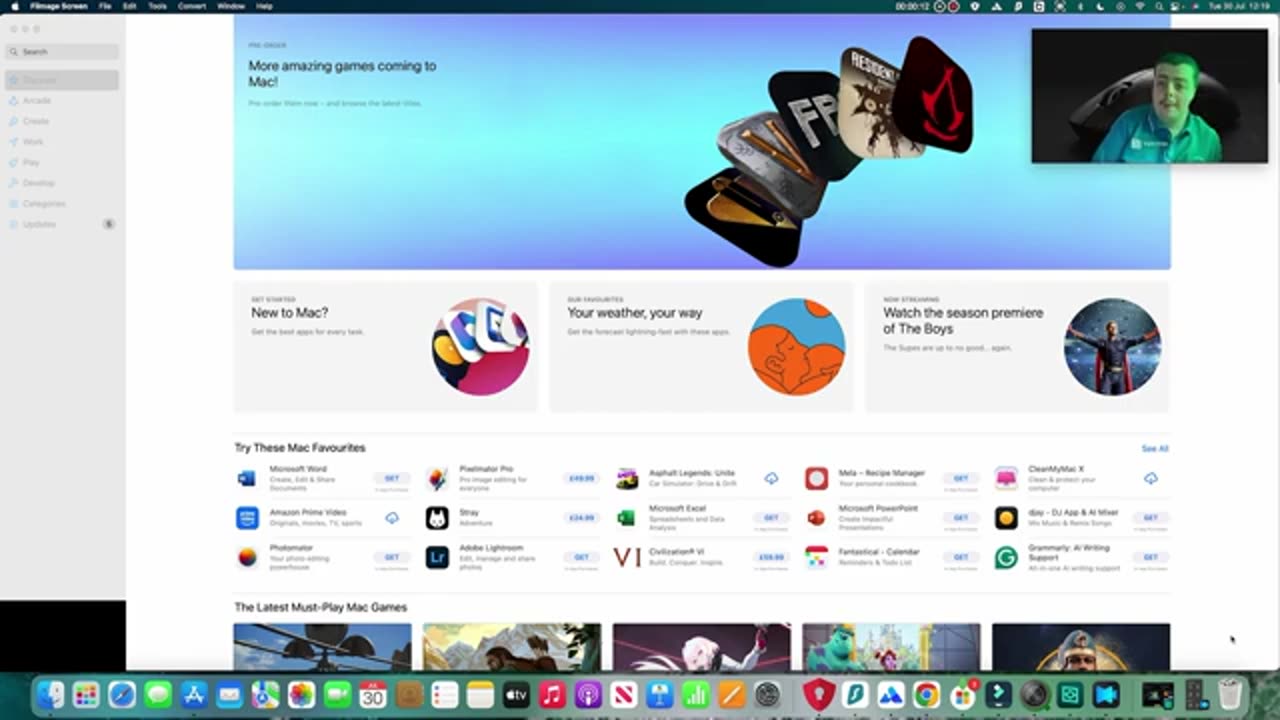1280x720 pixels.
Task: Buy Stray for £24.99
Action: 581,518
